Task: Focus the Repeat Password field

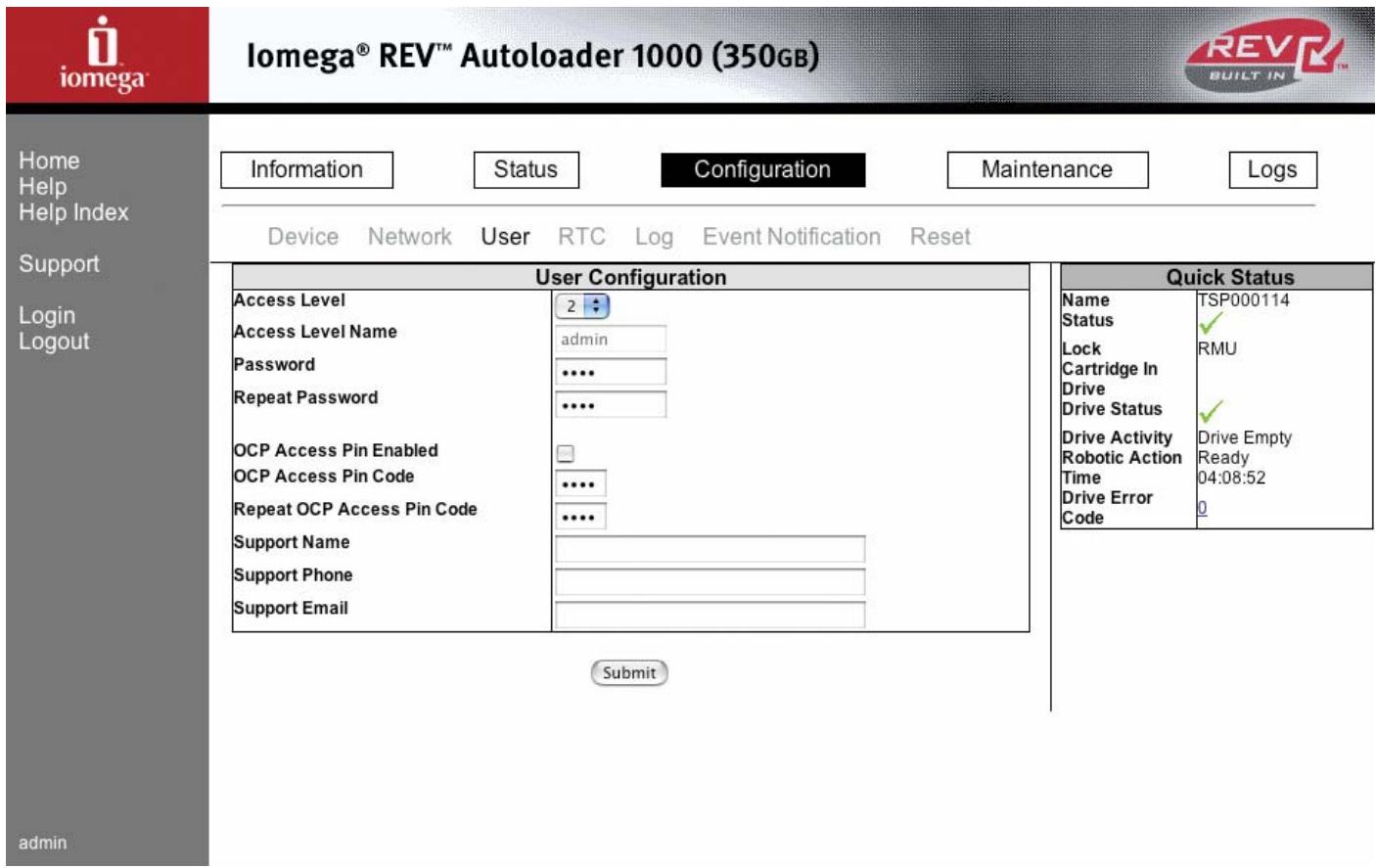Action: [611, 405]
